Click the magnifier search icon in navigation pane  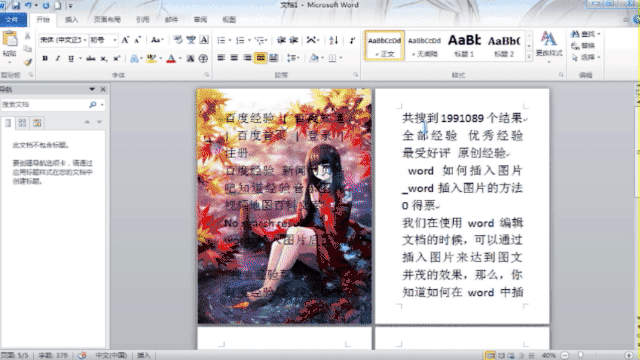coord(93,105)
